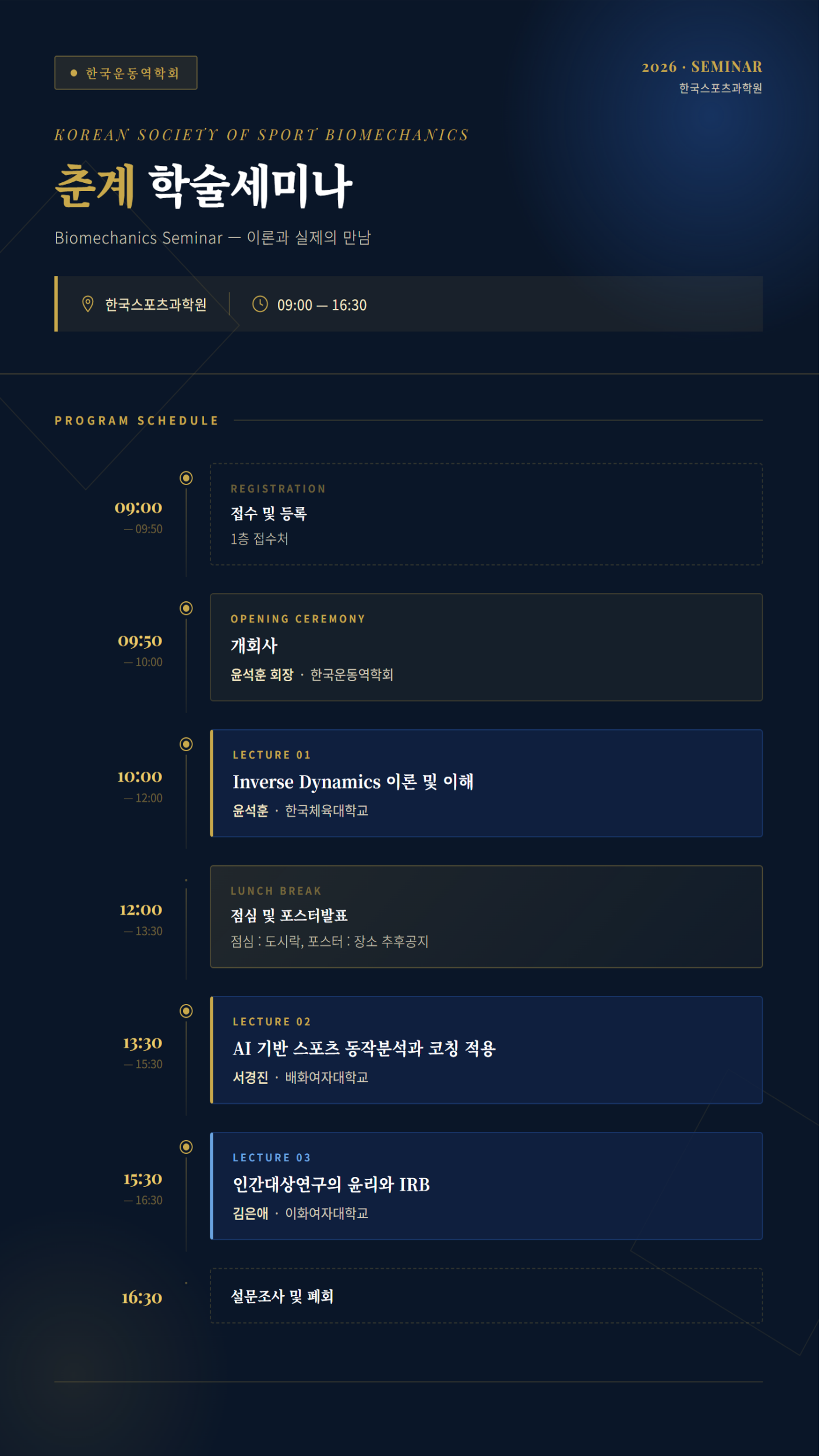Click the 한국운동역학회 badge button
This screenshot has height=1456, width=819.
(126, 73)
